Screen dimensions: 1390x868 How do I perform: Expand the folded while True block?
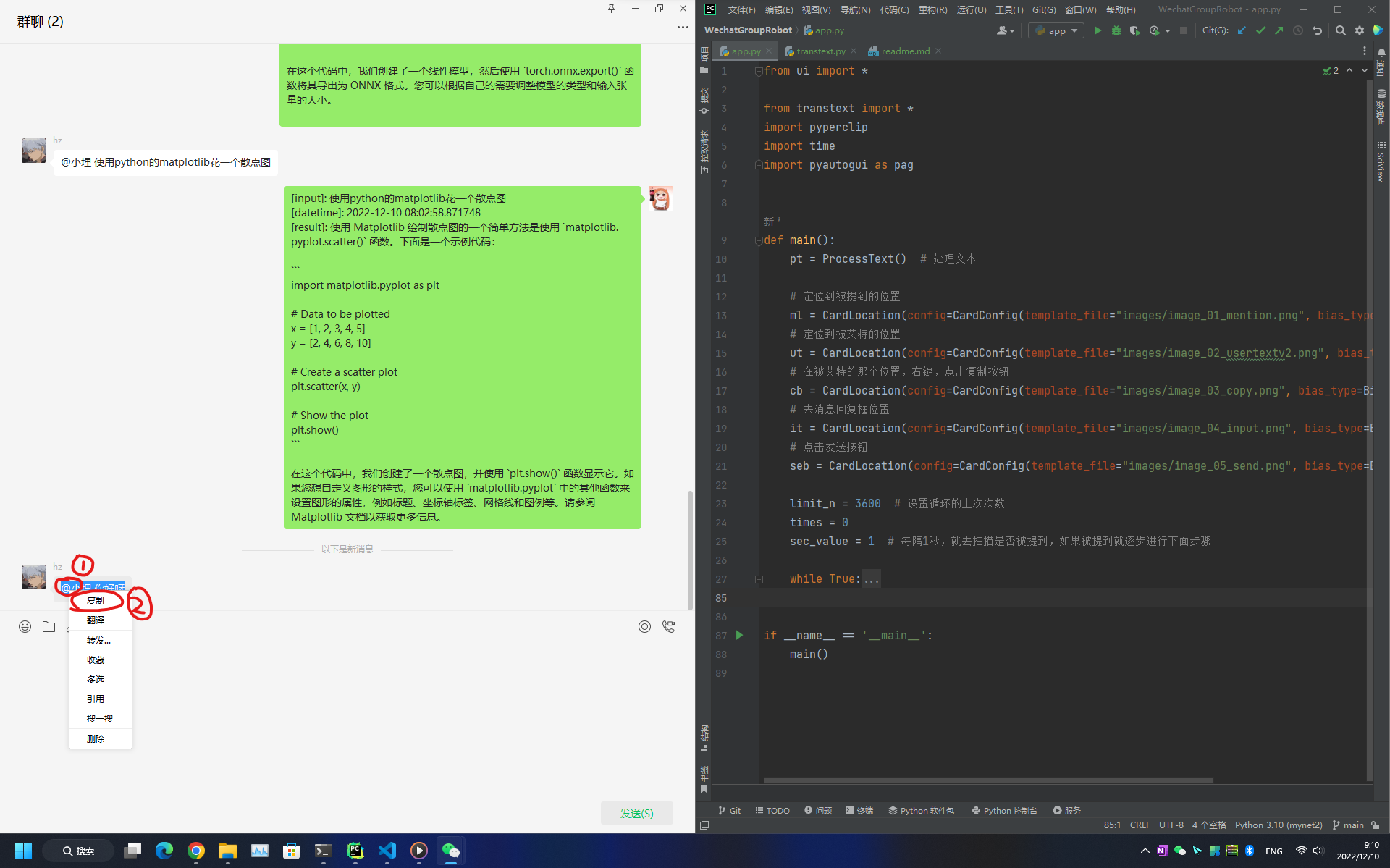759,579
